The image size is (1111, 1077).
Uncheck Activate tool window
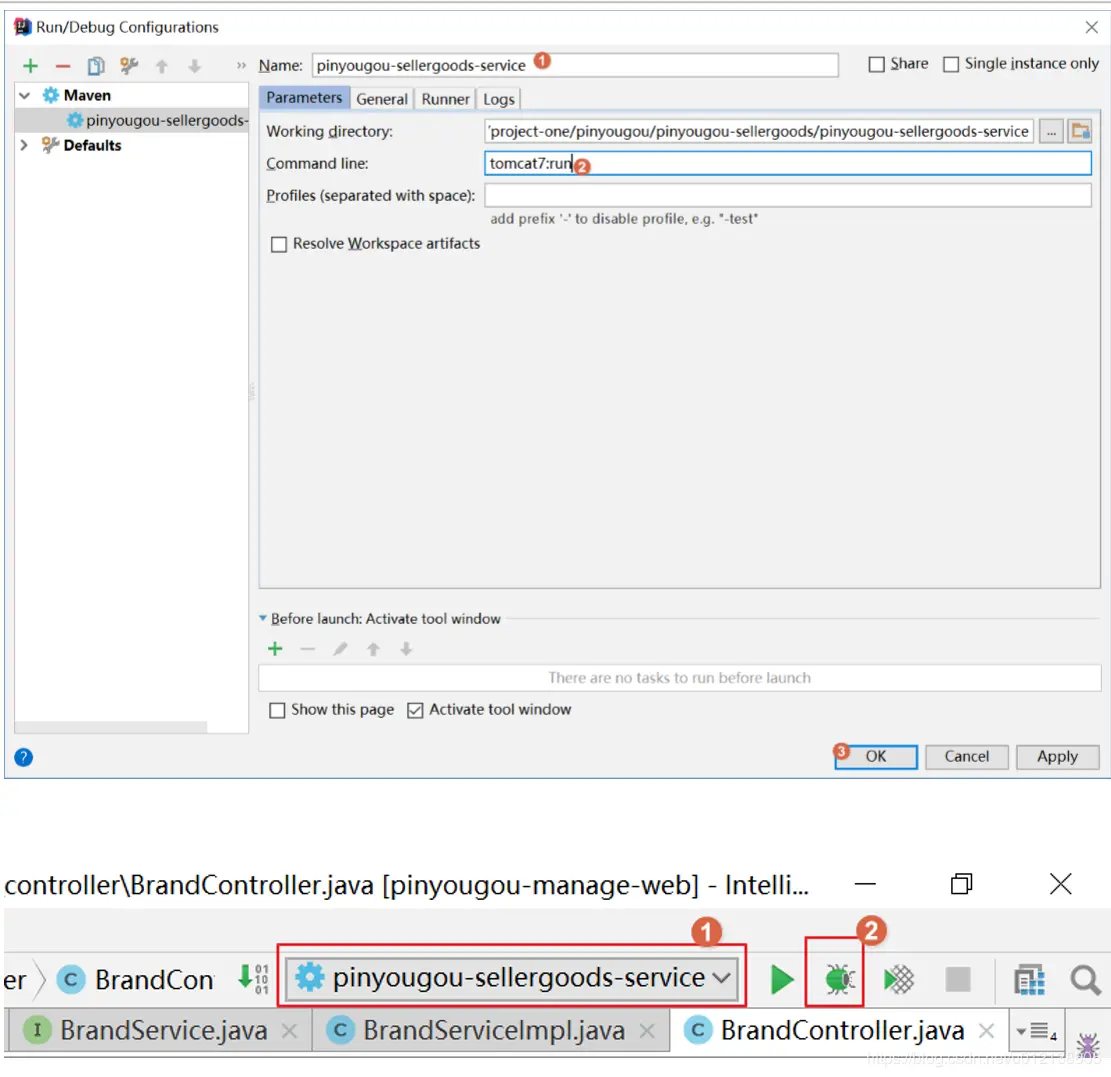pyautogui.click(x=415, y=710)
